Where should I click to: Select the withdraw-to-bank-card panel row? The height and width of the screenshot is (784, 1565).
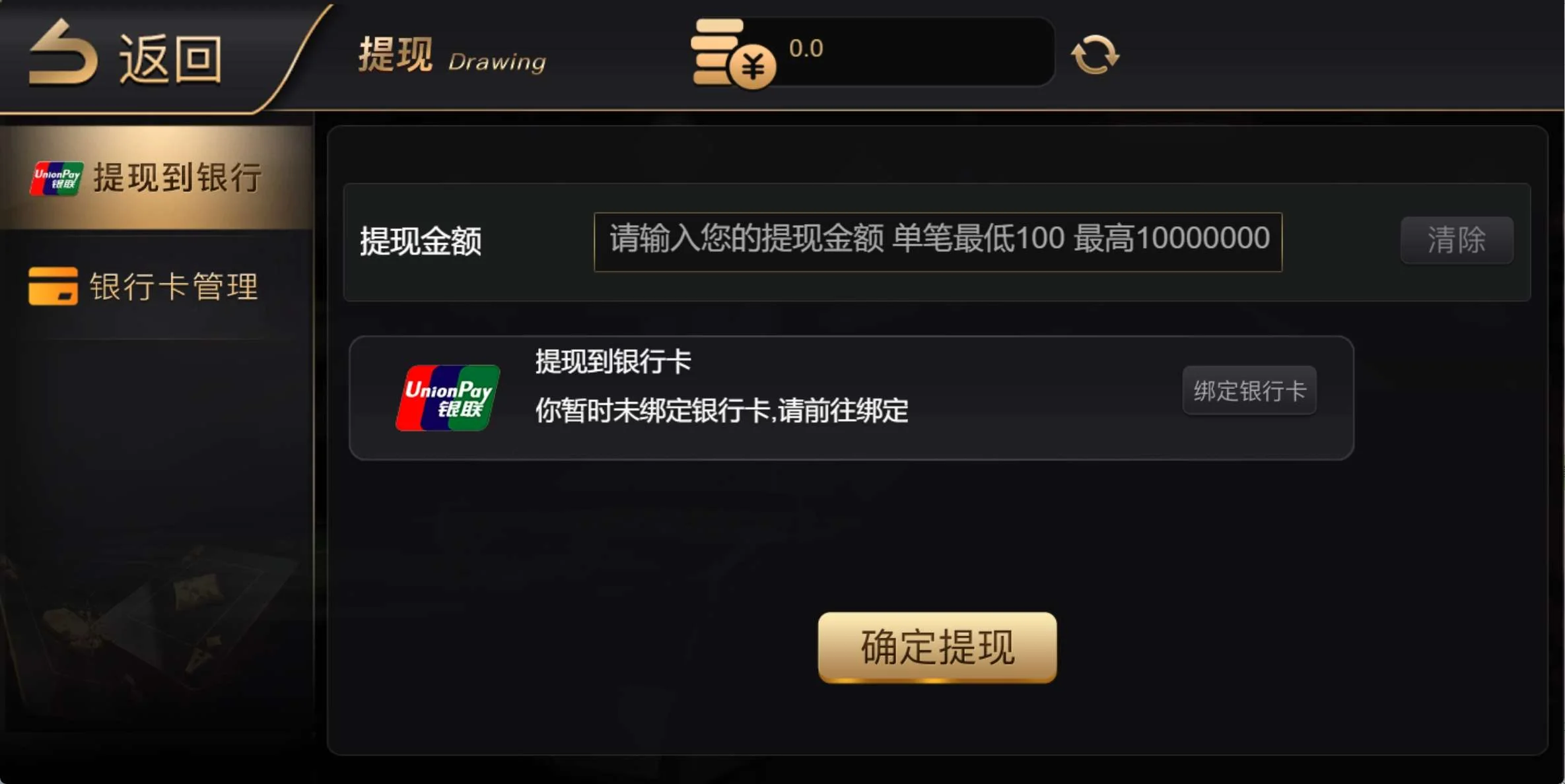pyautogui.click(x=851, y=398)
